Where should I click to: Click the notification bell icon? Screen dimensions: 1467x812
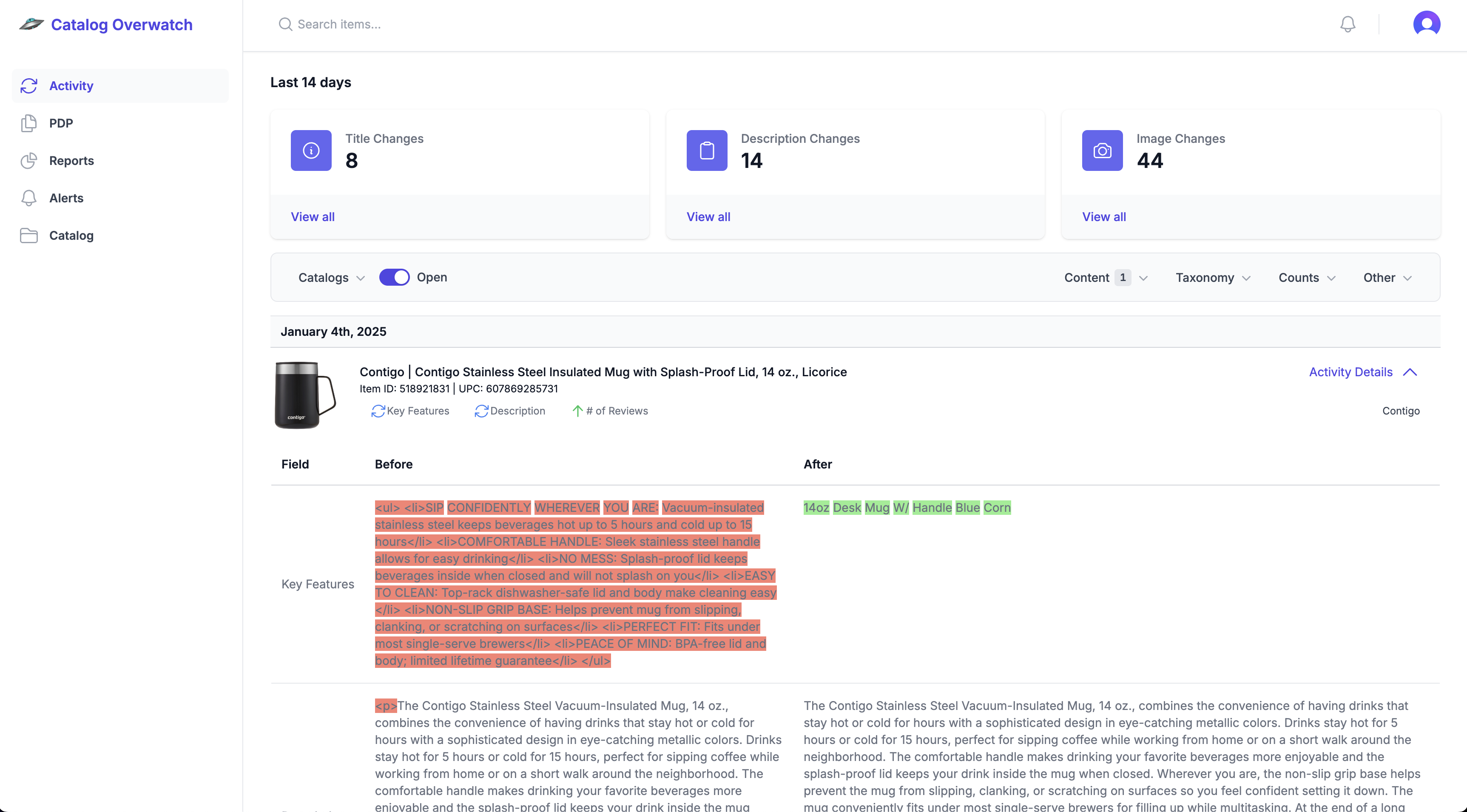(1348, 24)
